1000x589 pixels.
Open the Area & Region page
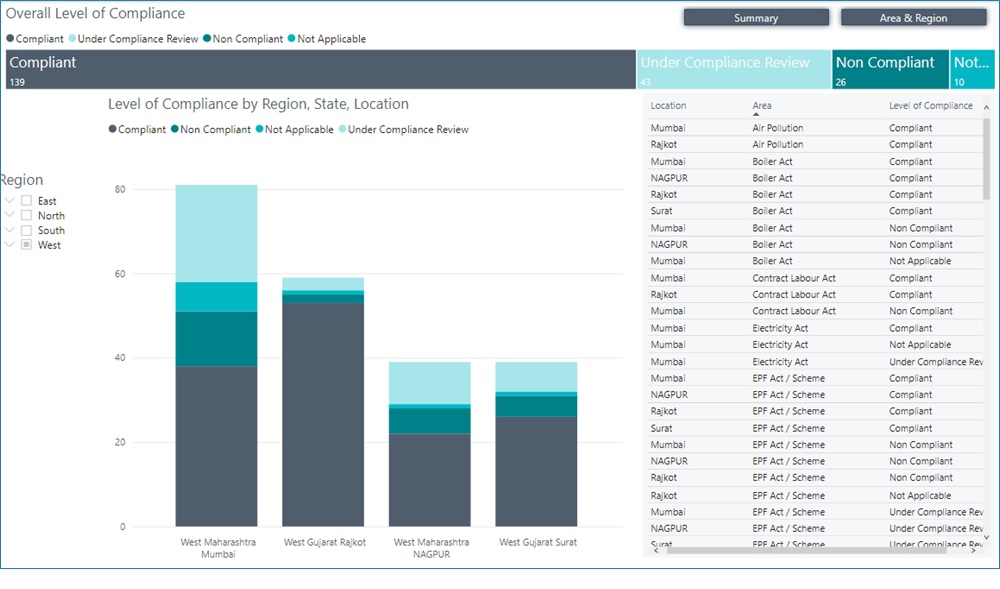click(x=915, y=17)
